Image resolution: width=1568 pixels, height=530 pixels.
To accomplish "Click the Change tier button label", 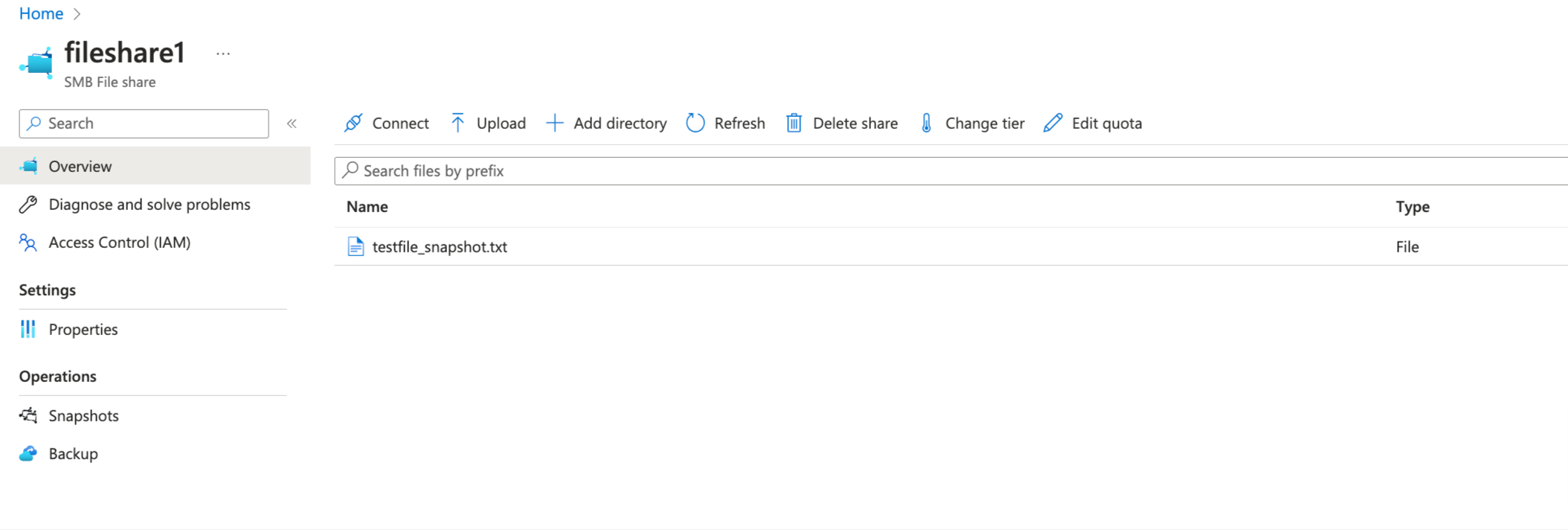I will pos(984,124).
